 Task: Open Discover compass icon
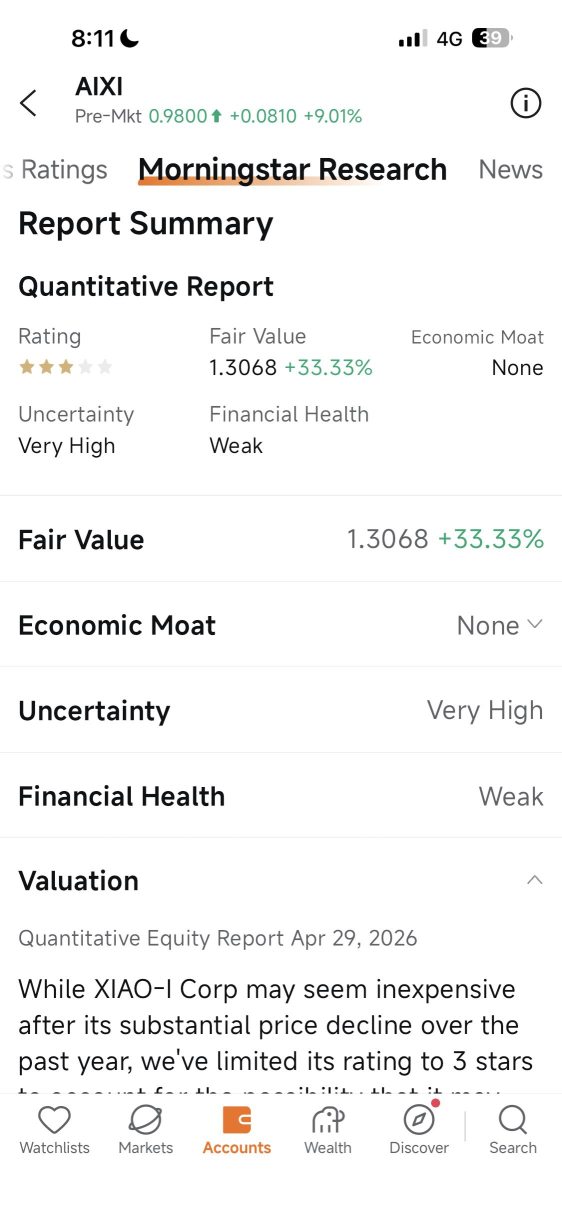[419, 1119]
